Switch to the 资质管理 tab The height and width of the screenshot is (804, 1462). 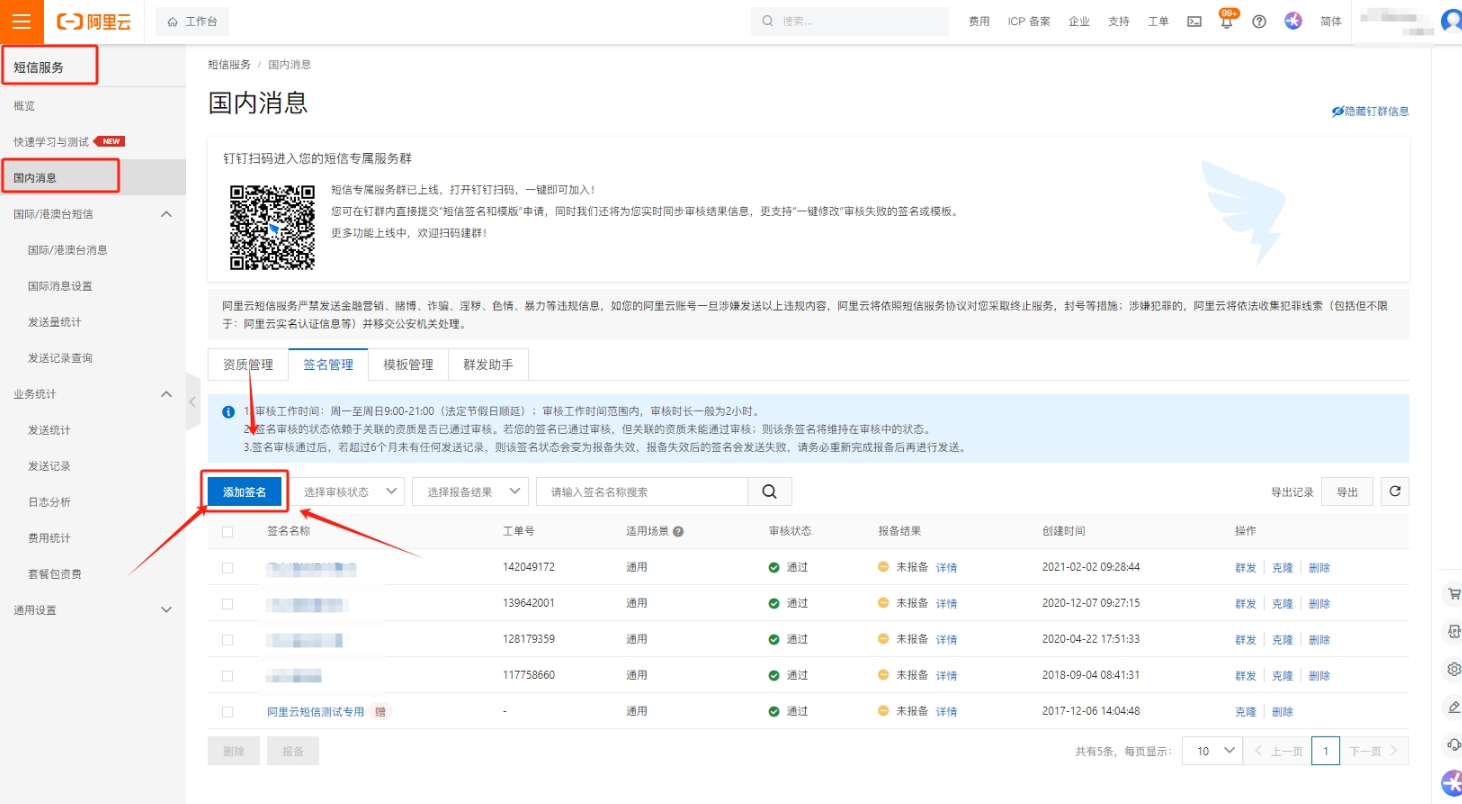[x=248, y=364]
